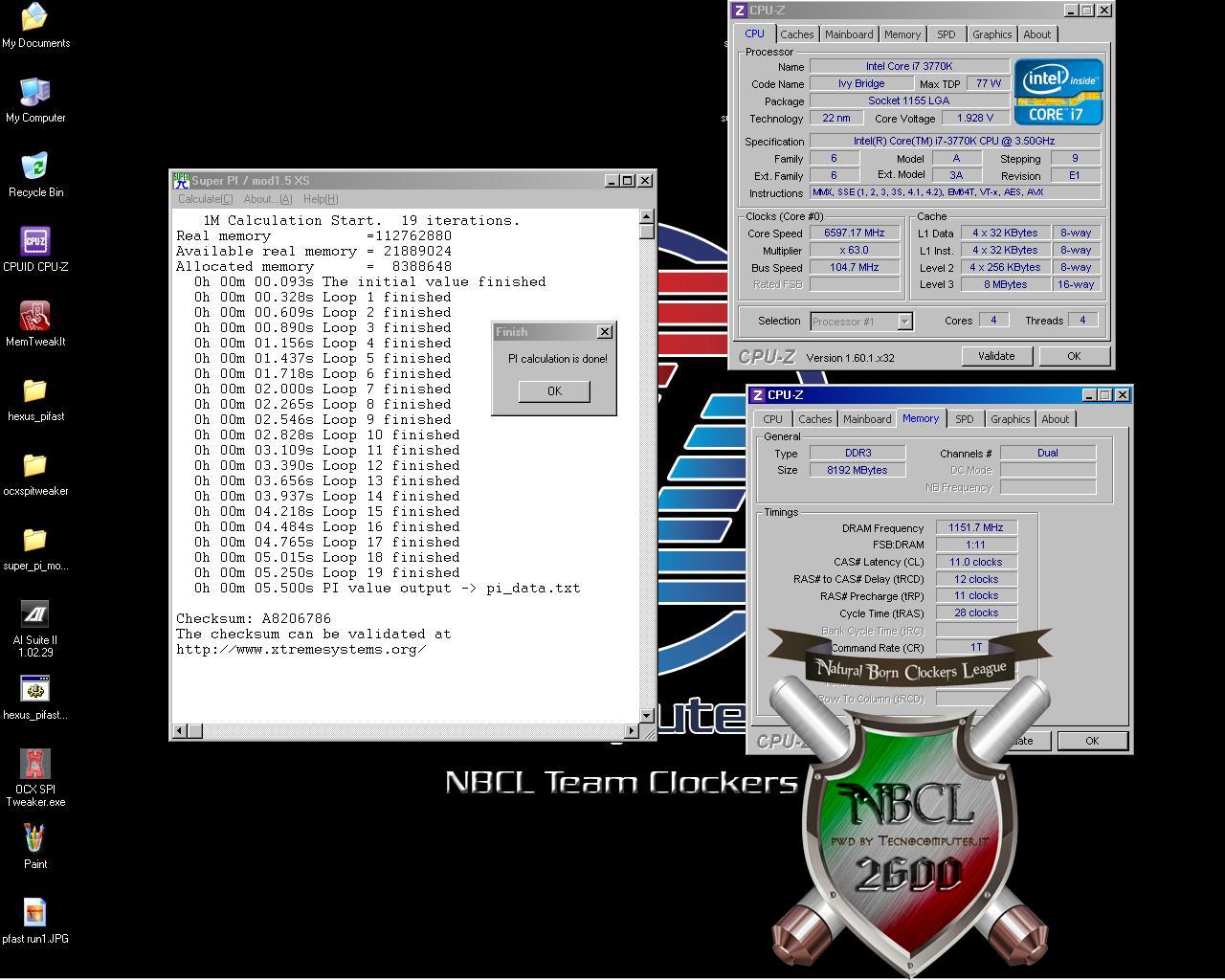Minimize the upper CPU-Z window
1225x980 pixels.
point(1070,11)
